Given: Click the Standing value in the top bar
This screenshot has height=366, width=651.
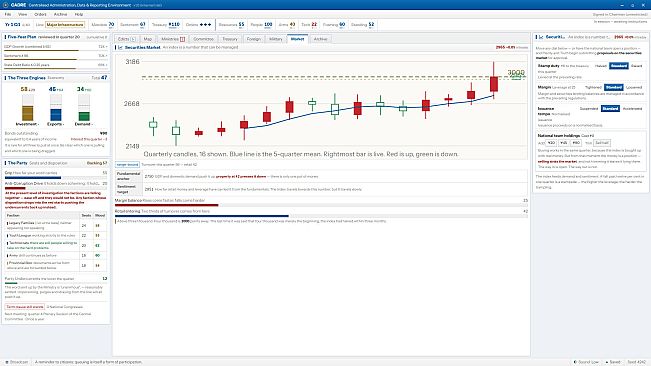Looking at the screenshot, I should click(x=371, y=24).
